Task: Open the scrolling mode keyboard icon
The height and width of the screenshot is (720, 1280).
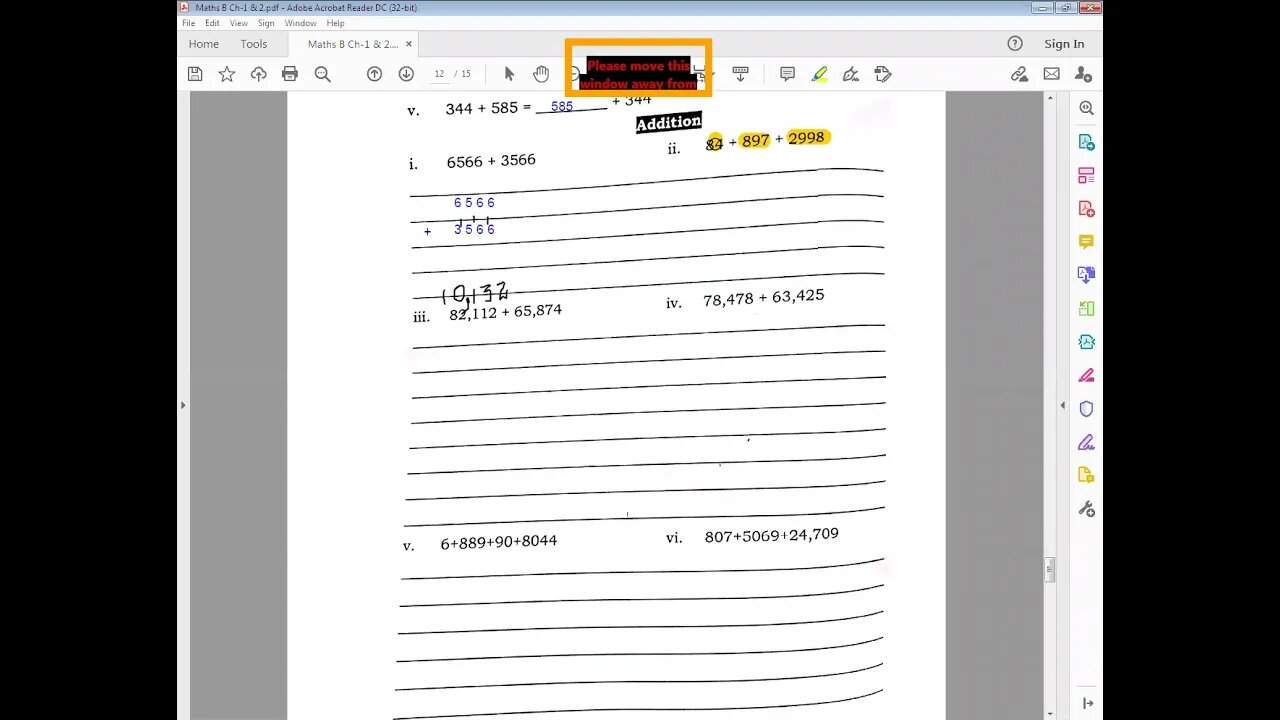Action: (x=740, y=74)
